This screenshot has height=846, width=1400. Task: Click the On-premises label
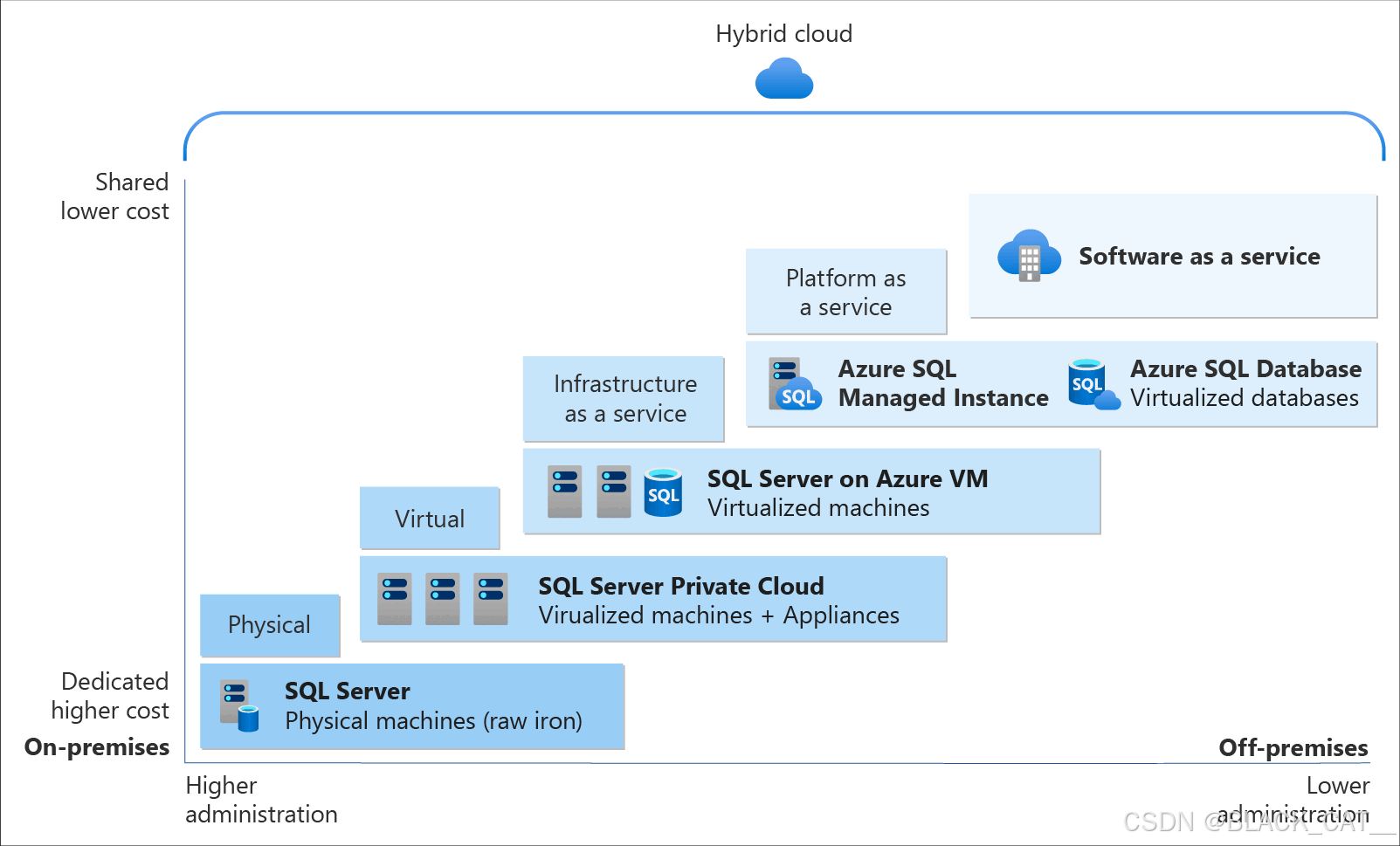(97, 747)
